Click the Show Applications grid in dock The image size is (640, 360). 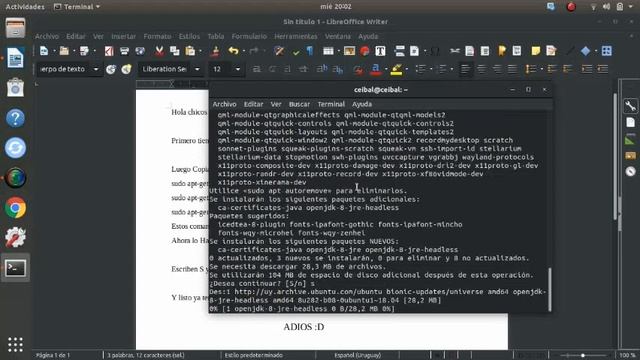[x=15, y=344]
